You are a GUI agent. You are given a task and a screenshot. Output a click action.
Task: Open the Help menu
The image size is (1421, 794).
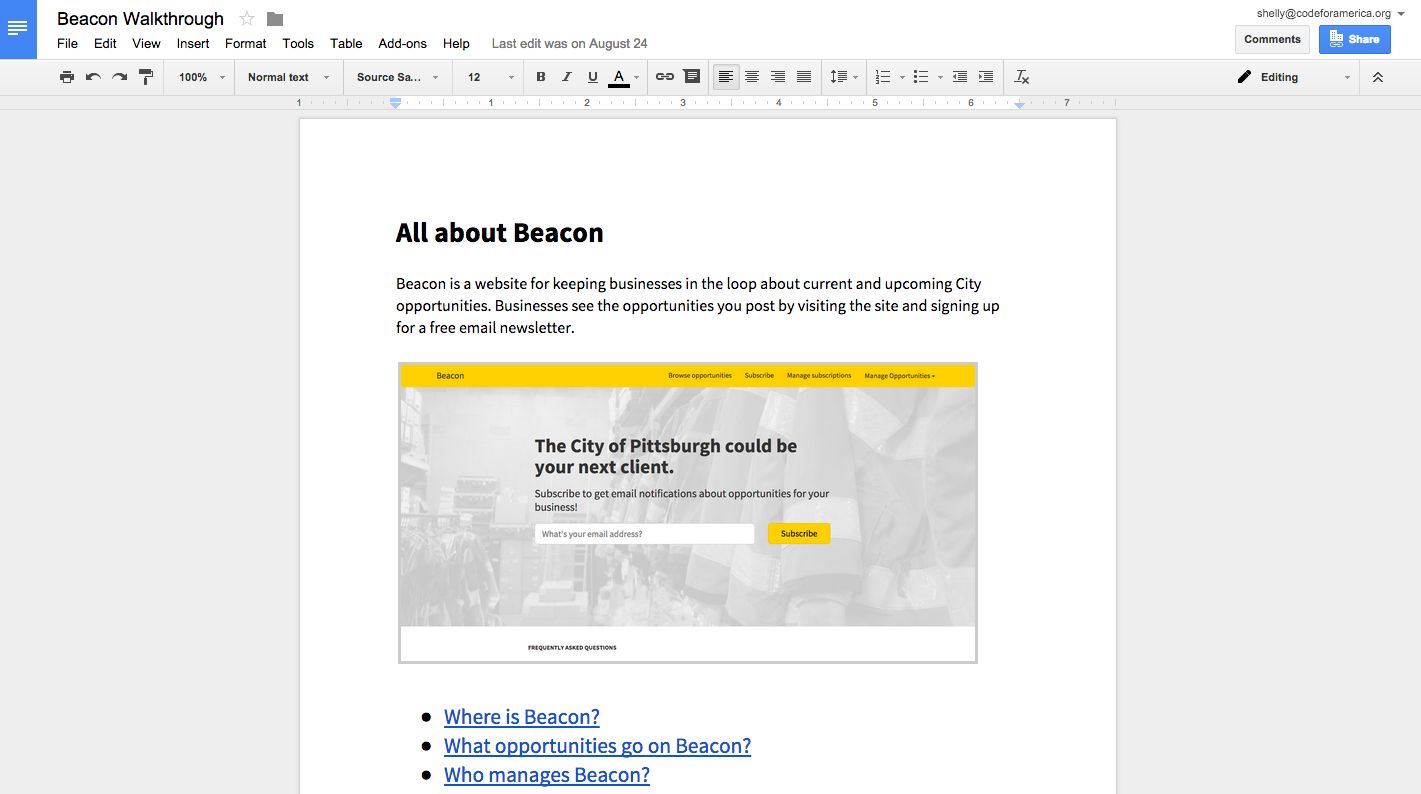tap(456, 43)
